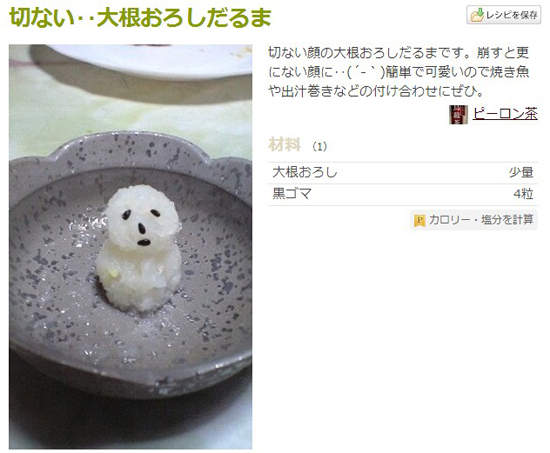Click the 4粒 amount value
The width and height of the screenshot is (550, 453).
523,193
